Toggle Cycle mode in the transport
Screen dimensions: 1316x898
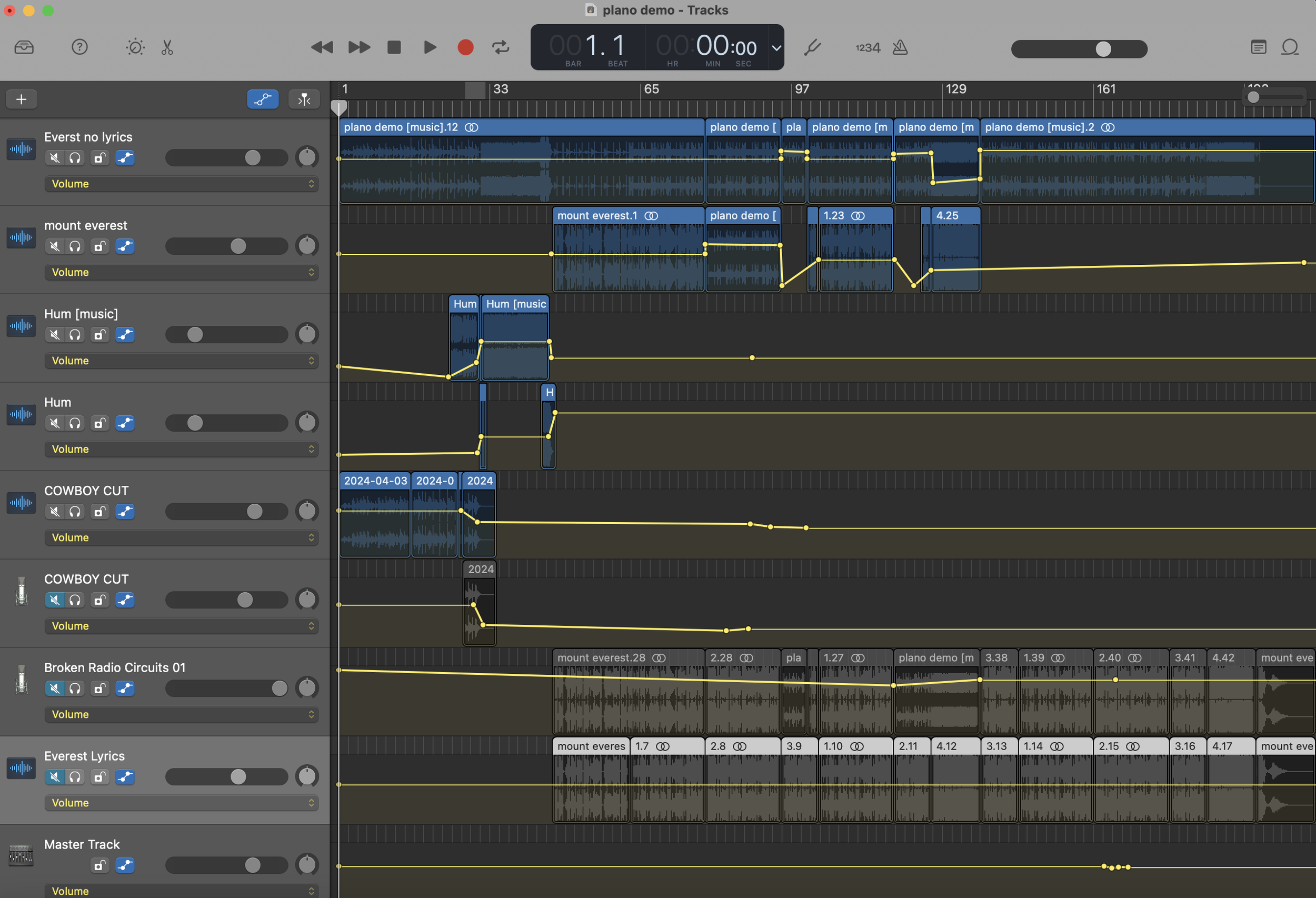pos(501,47)
